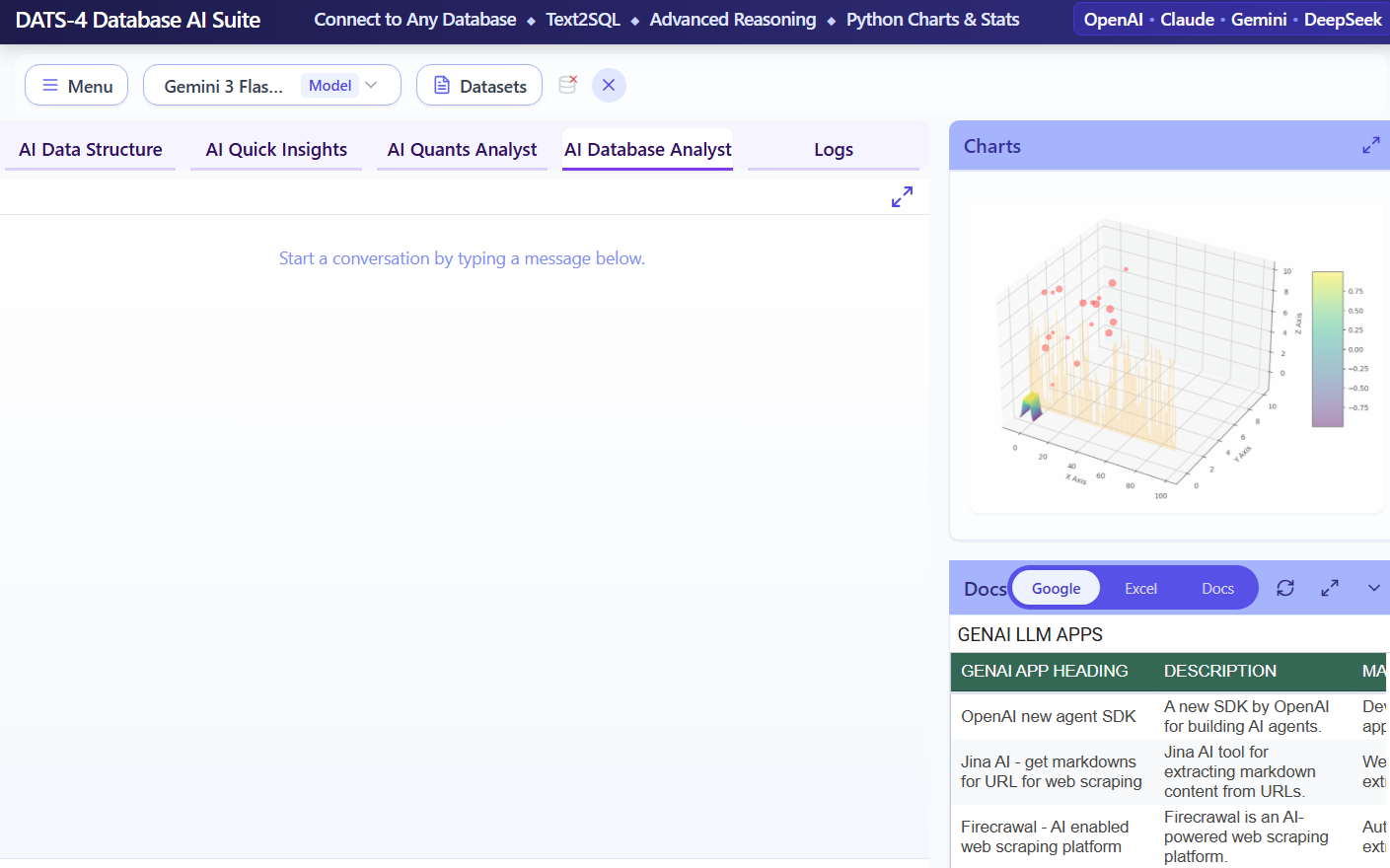This screenshot has height=868, width=1390.
Task: Switch to AI Data Structure tab
Action: (x=91, y=150)
